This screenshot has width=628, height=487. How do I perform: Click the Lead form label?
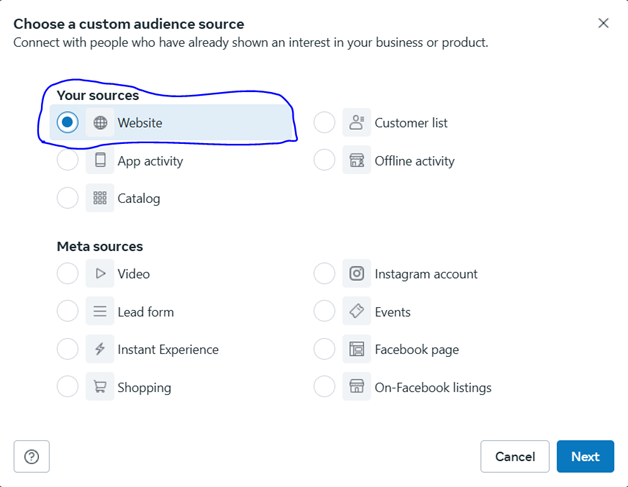point(146,312)
